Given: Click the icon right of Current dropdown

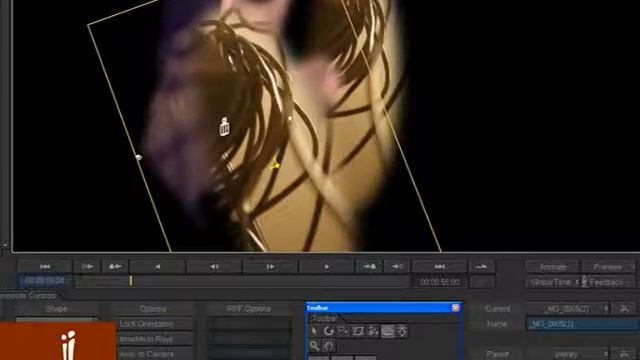Looking at the screenshot, I should pyautogui.click(x=624, y=309).
